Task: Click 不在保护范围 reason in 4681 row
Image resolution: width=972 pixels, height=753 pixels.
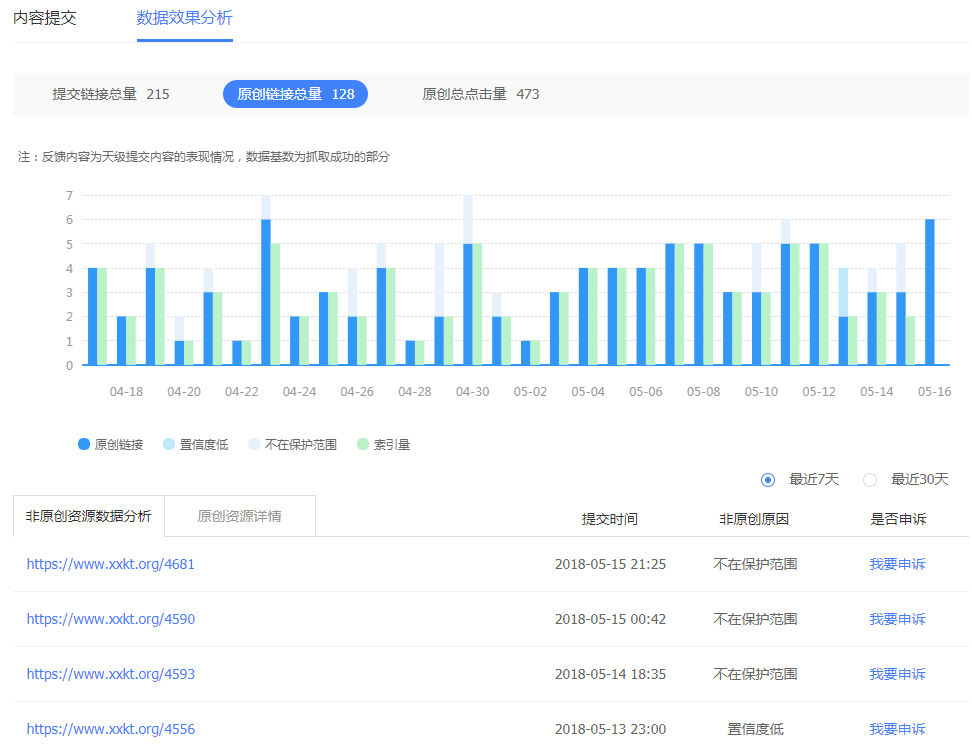Action: pyautogui.click(x=755, y=564)
